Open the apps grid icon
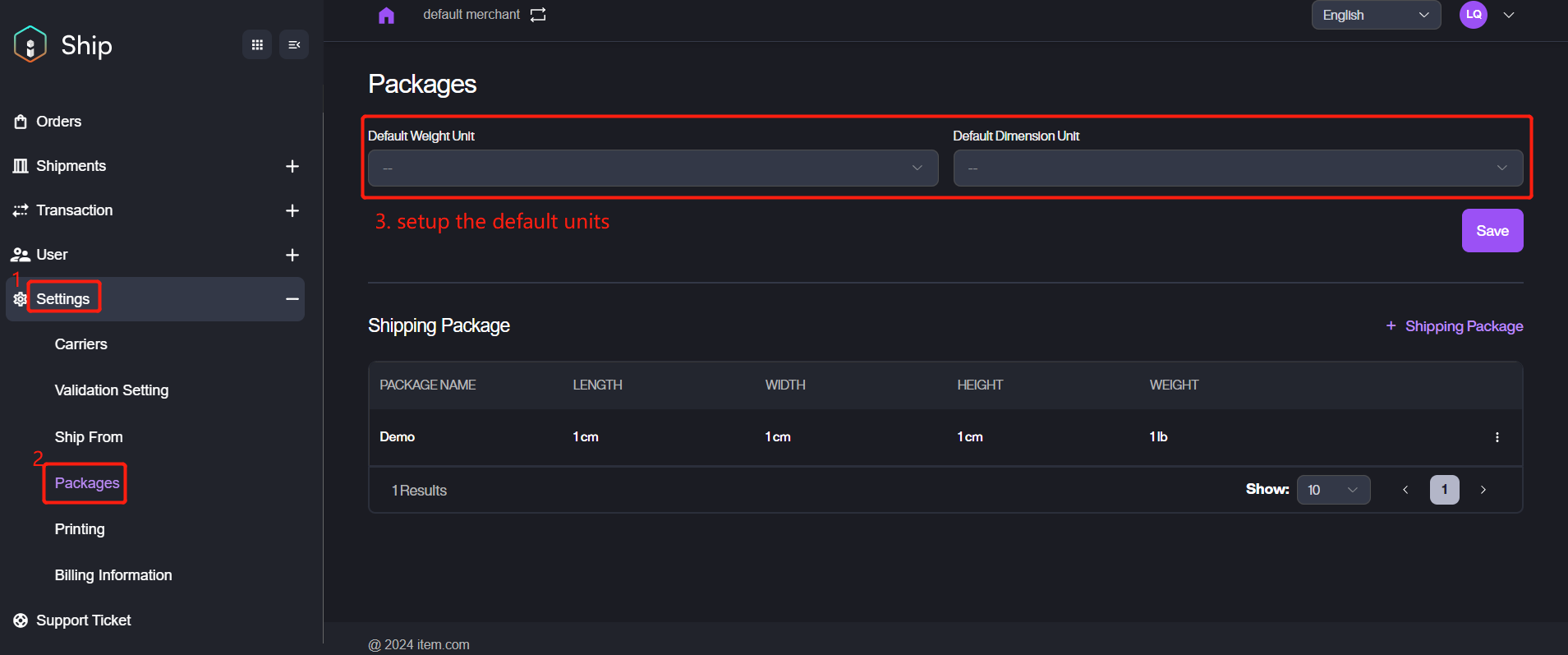1568x655 pixels. pos(257,44)
